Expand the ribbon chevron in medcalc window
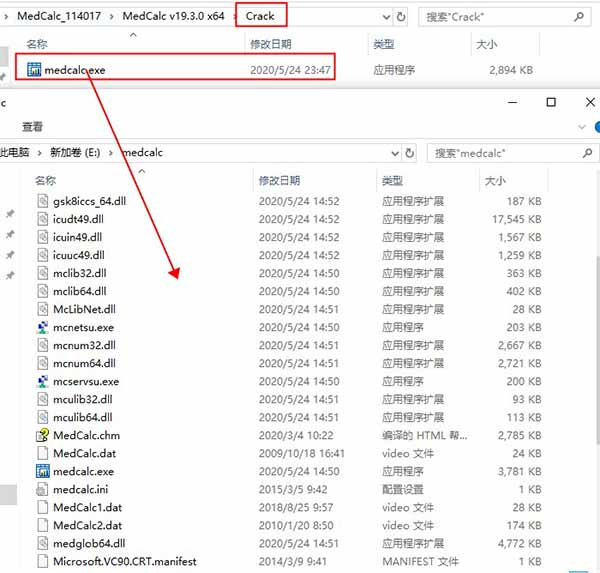600x573 pixels. [582, 127]
